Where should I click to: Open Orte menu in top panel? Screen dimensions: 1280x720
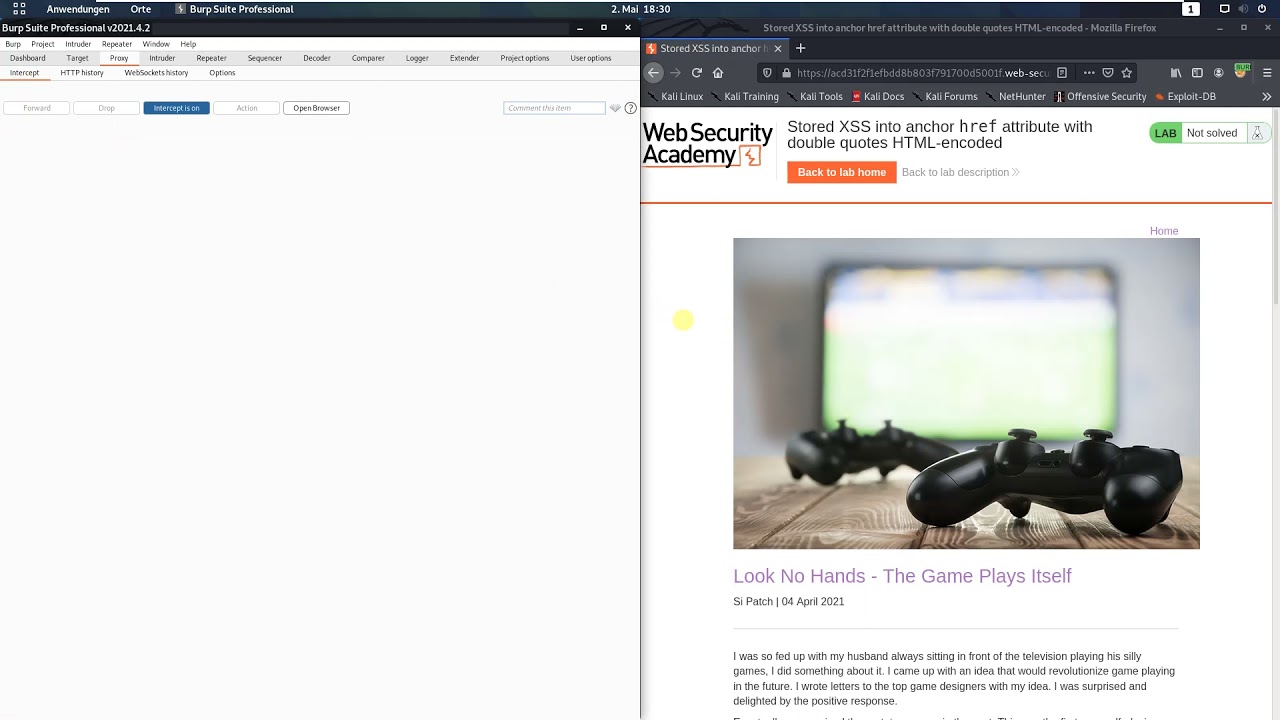[141, 9]
